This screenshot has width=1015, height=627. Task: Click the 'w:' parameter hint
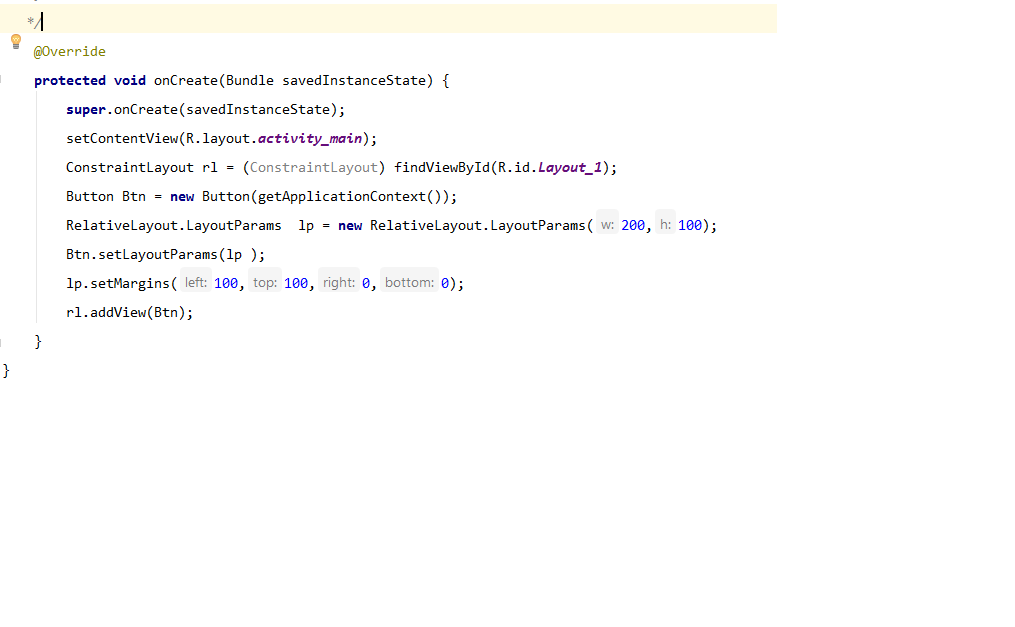[x=607, y=226]
